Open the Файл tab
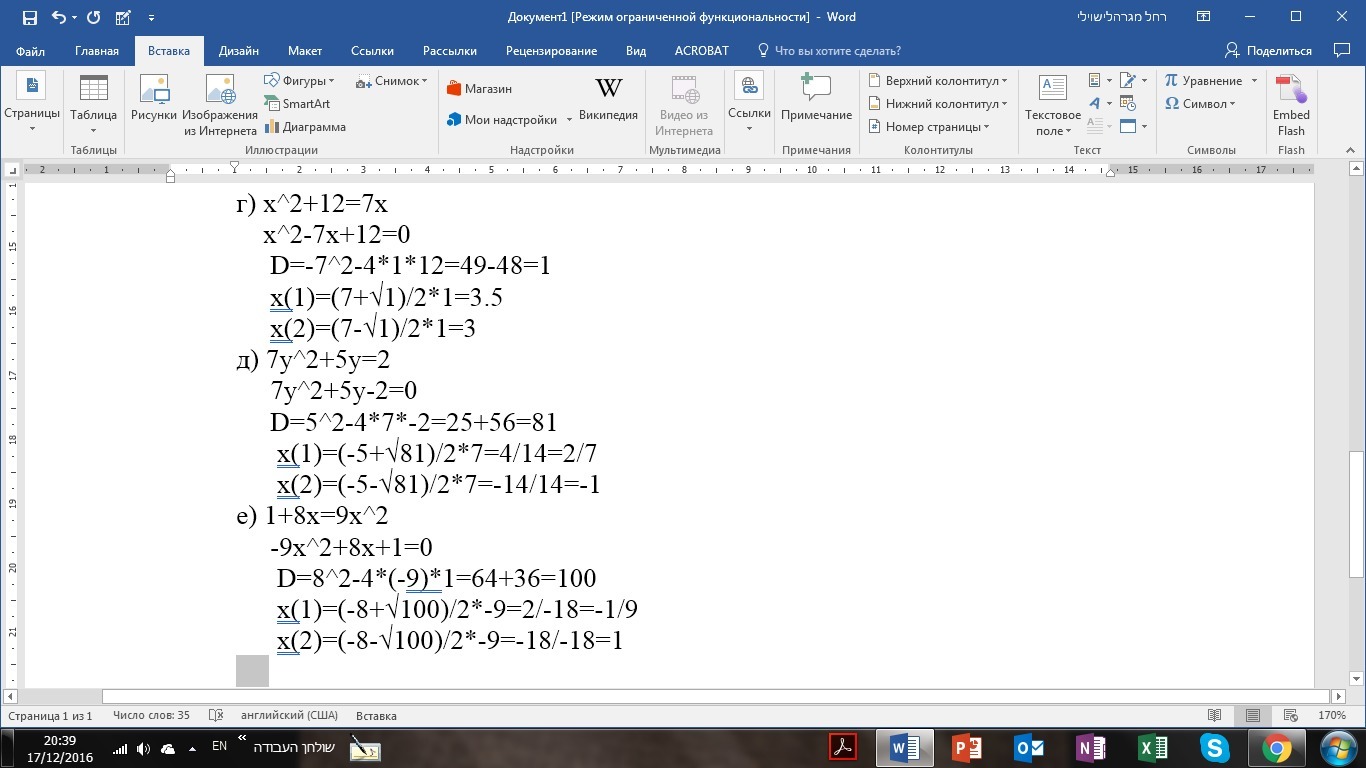1366x768 pixels. tap(30, 51)
